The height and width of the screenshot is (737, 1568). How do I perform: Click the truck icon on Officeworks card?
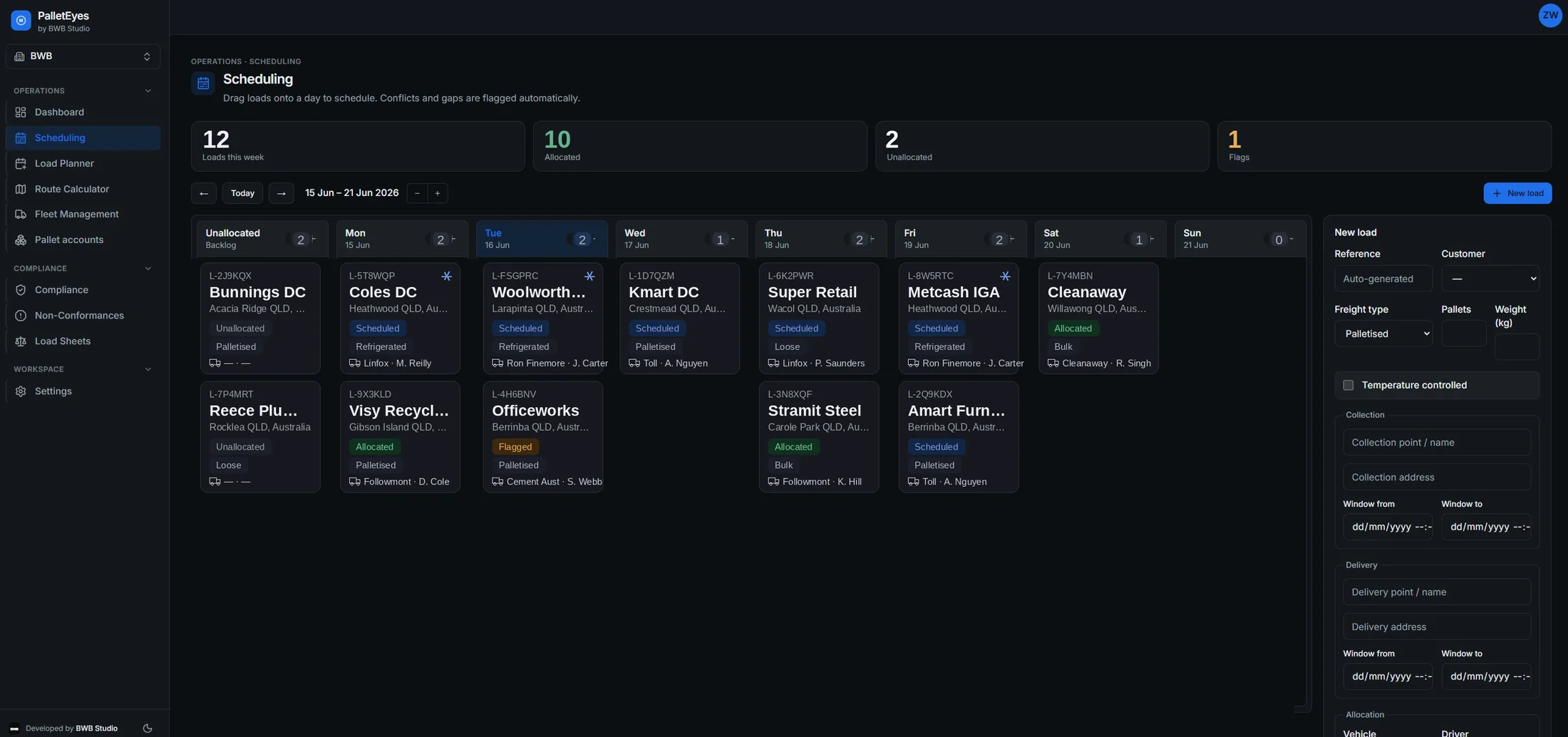click(x=497, y=482)
